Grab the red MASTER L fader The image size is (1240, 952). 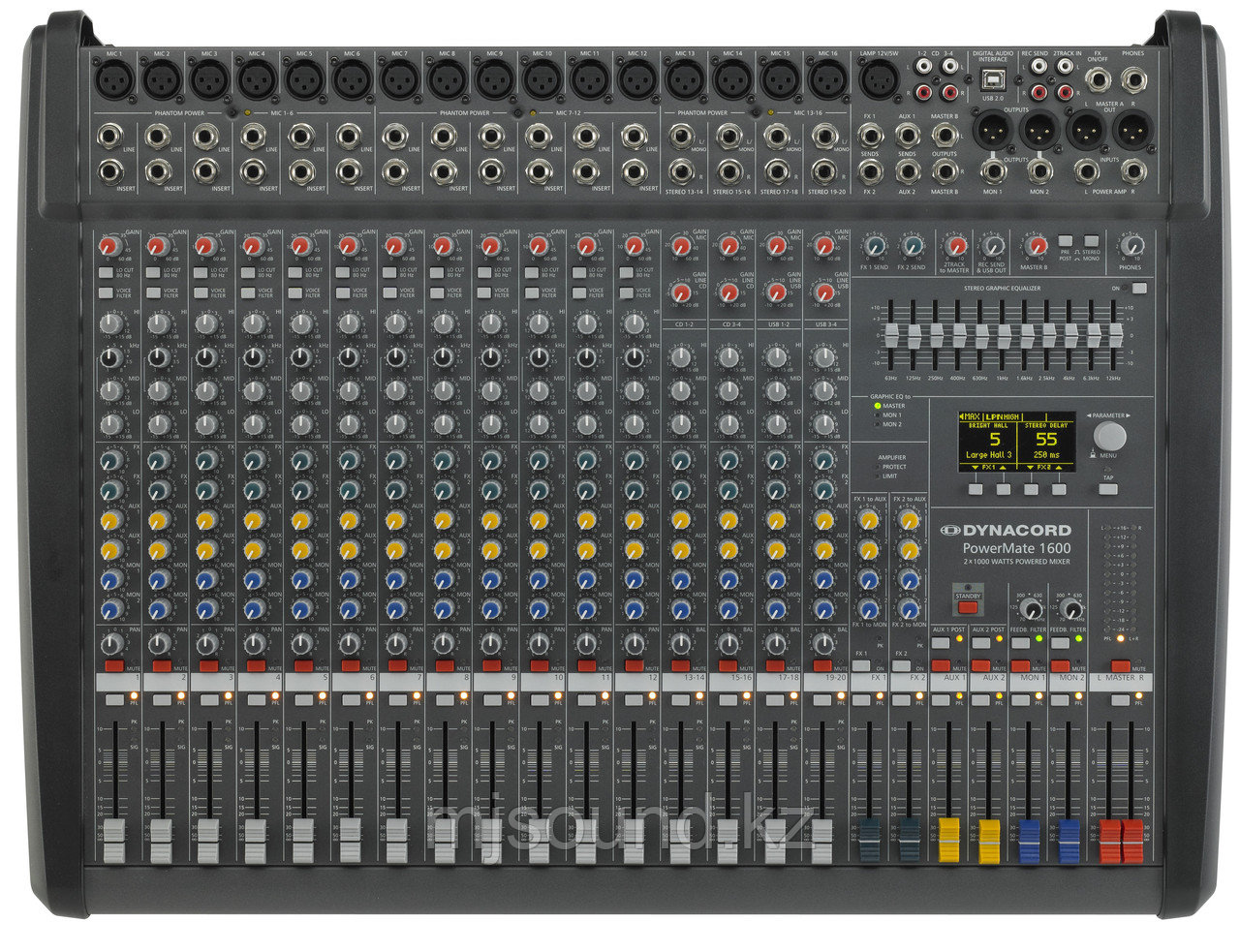[1110, 840]
